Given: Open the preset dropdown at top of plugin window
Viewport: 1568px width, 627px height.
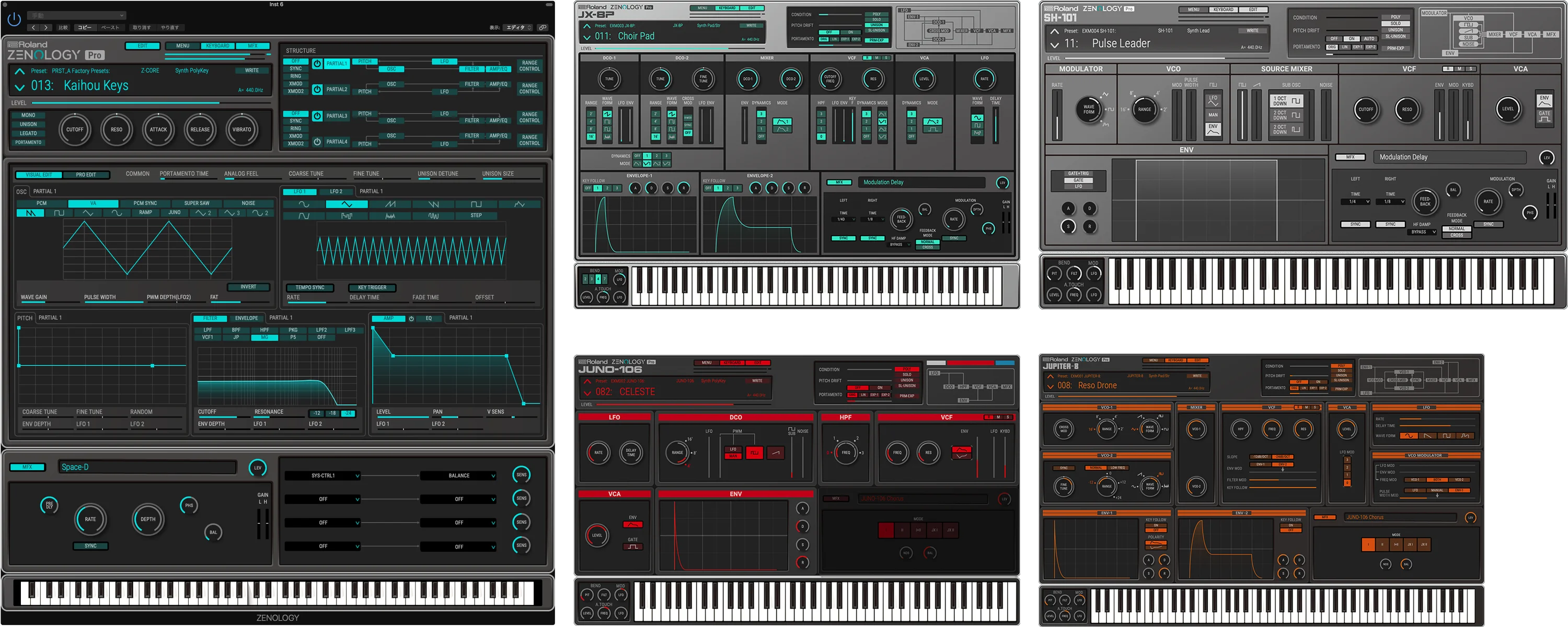Looking at the screenshot, I should pyautogui.click(x=78, y=15).
